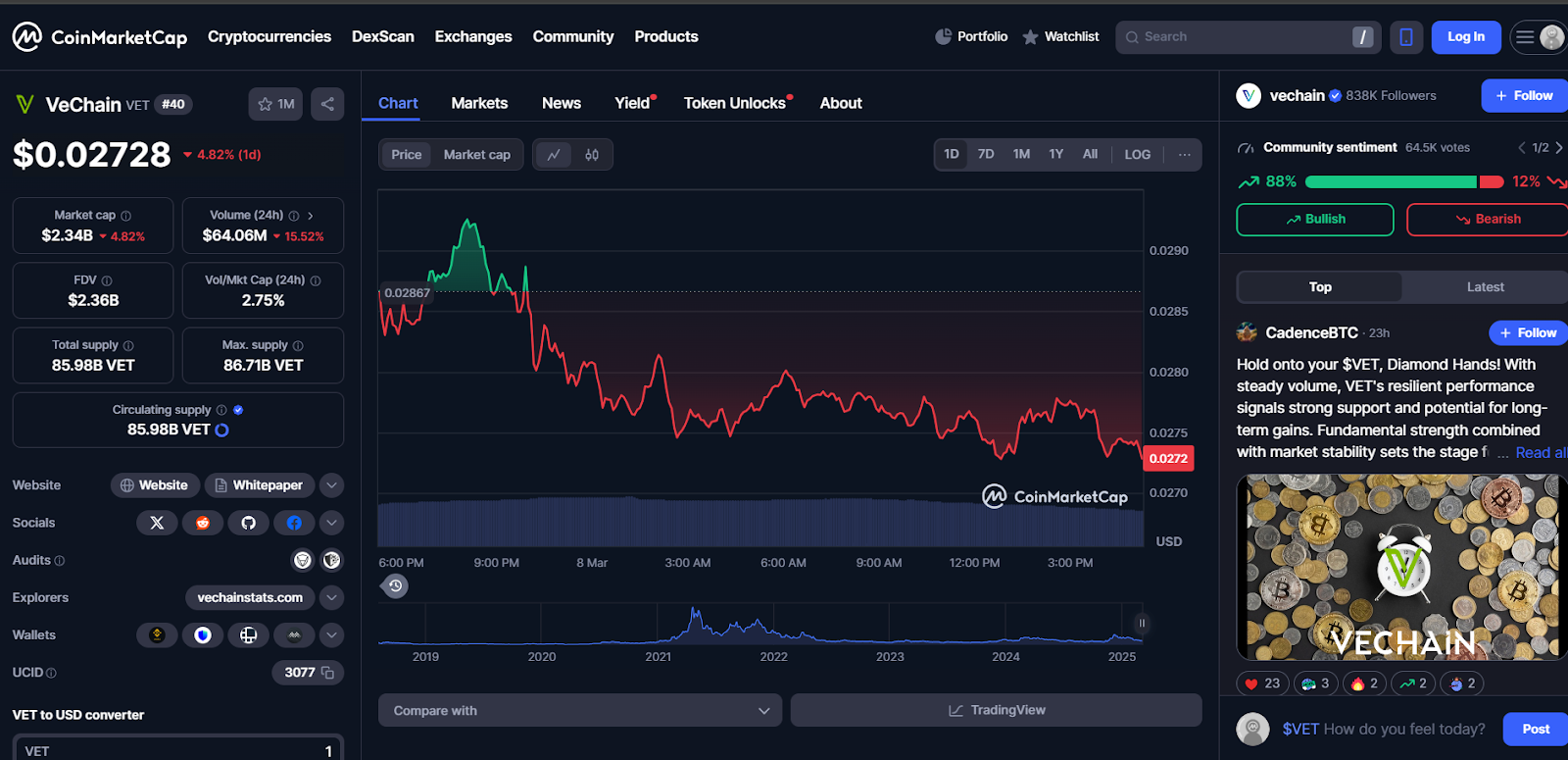This screenshot has height=760, width=1568.
Task: Select All chart timeframe
Action: click(1090, 154)
